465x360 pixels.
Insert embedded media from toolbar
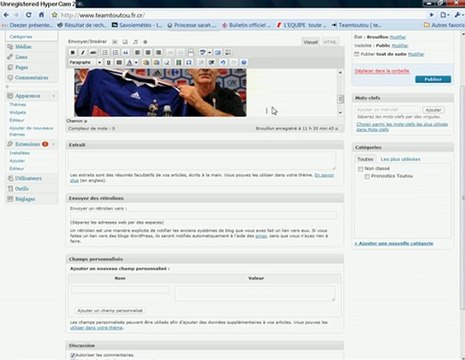pyautogui.click(x=179, y=62)
